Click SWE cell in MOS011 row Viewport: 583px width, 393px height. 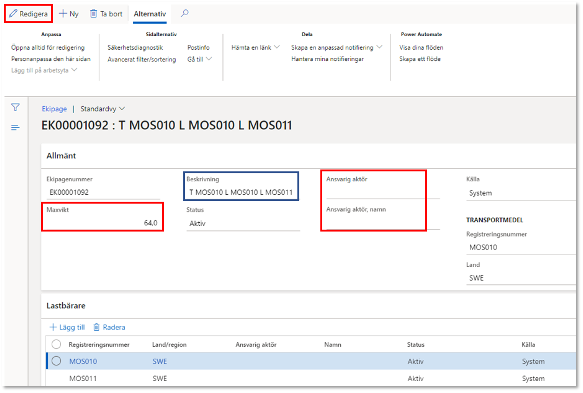point(160,378)
